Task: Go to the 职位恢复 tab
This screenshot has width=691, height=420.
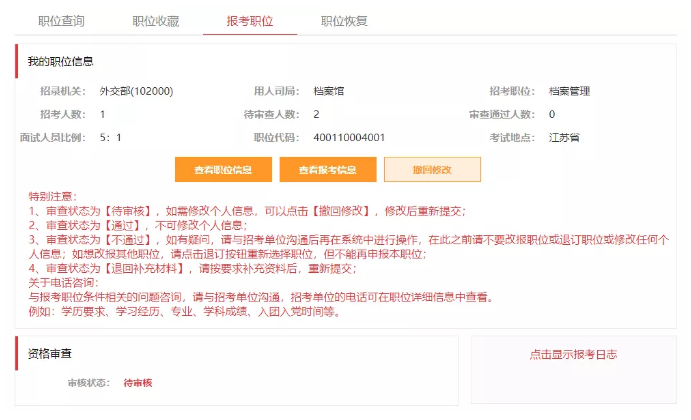Action: [344, 20]
